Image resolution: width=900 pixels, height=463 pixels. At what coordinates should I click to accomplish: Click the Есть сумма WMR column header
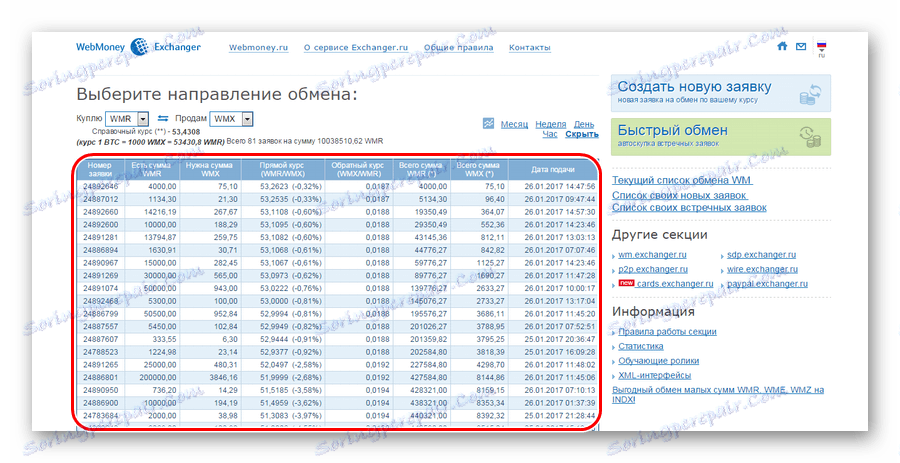click(x=151, y=169)
